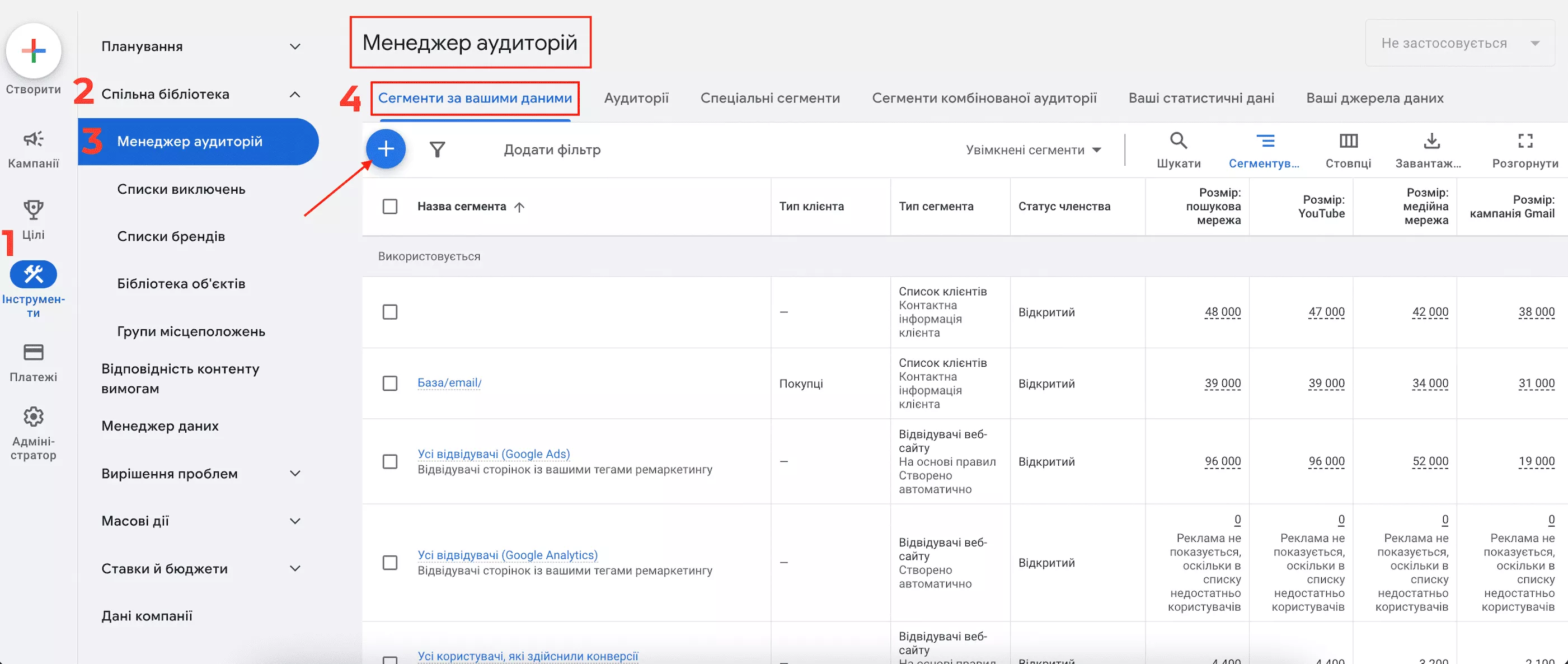Open Списки виключень menu item
1568x664 pixels.
[181, 189]
